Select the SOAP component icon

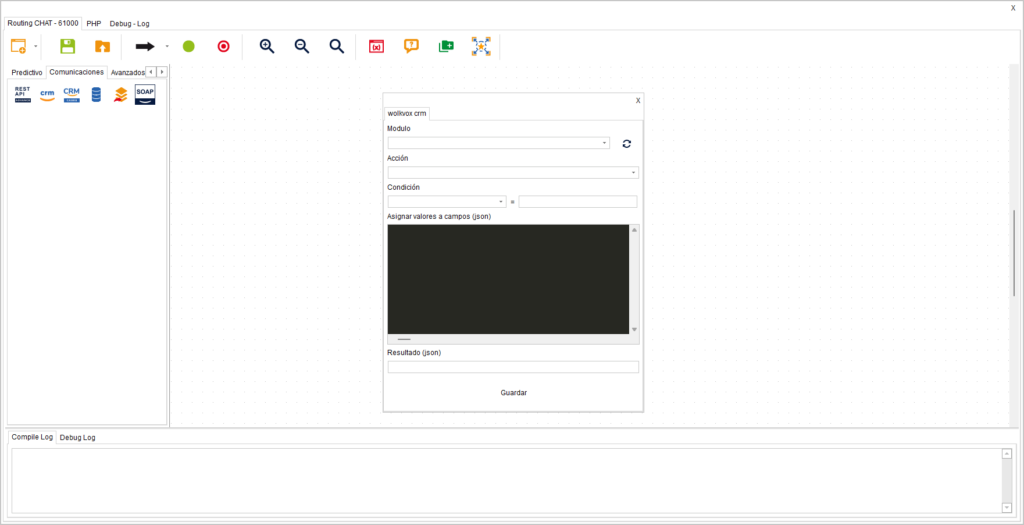(145, 95)
